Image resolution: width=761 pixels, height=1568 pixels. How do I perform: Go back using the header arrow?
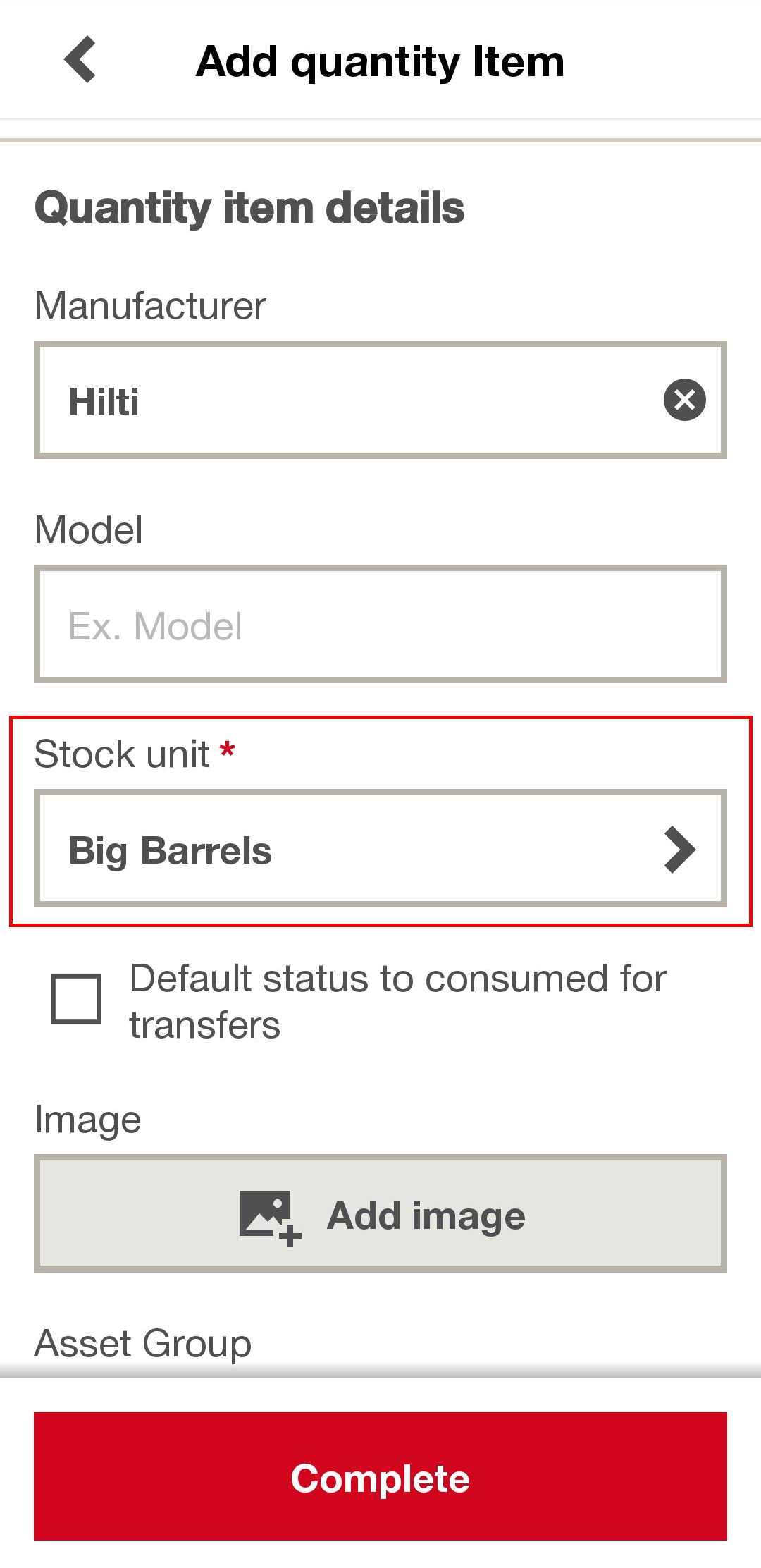(x=80, y=60)
